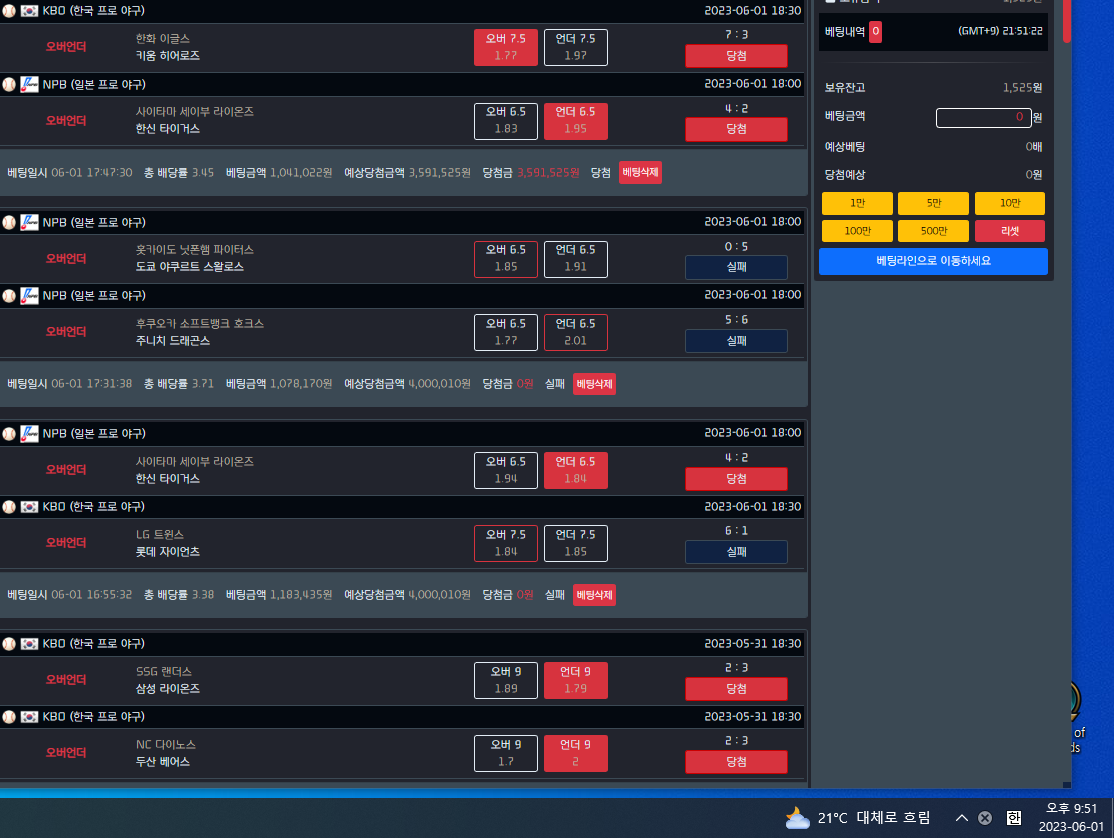Toggle the Korean 한 input-method indicator
1114x838 pixels.
pos(1014,818)
